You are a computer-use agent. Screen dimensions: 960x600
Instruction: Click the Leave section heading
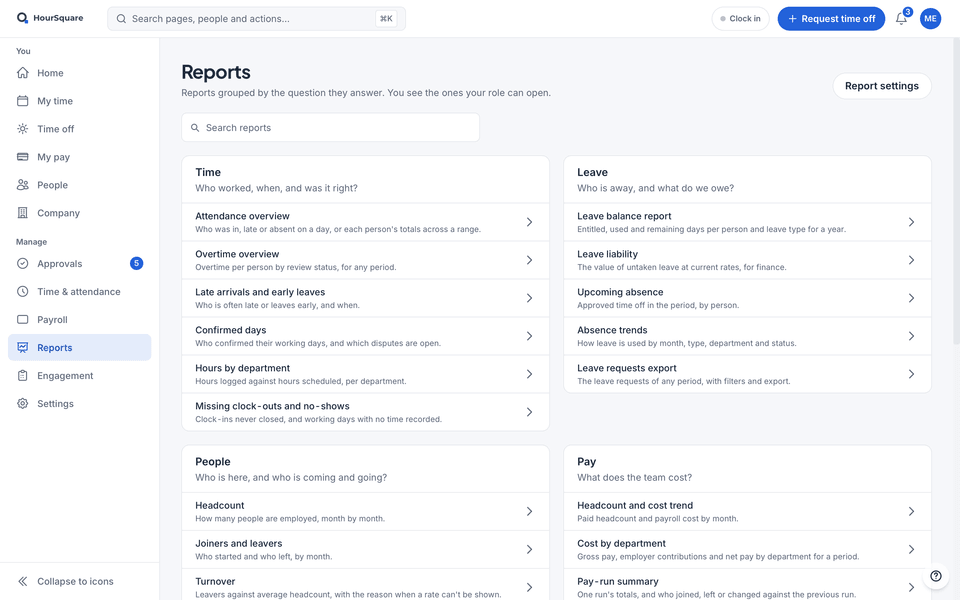pos(592,172)
